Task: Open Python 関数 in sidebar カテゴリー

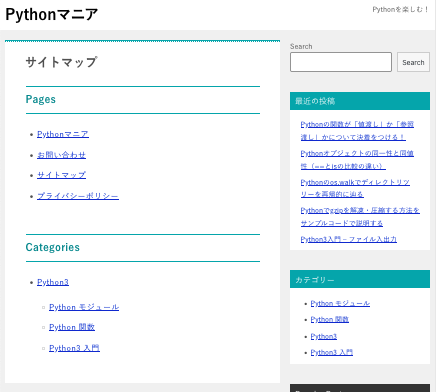Action: (x=329, y=319)
